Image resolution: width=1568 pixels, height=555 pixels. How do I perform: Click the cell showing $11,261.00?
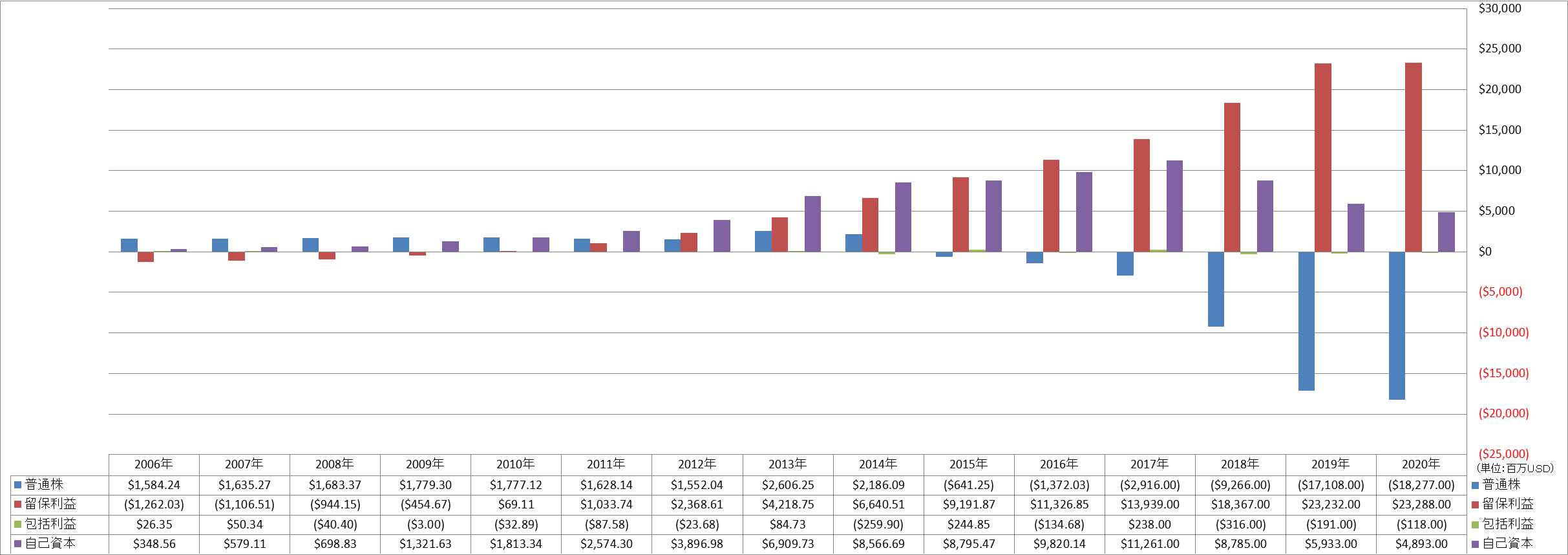(x=1150, y=543)
